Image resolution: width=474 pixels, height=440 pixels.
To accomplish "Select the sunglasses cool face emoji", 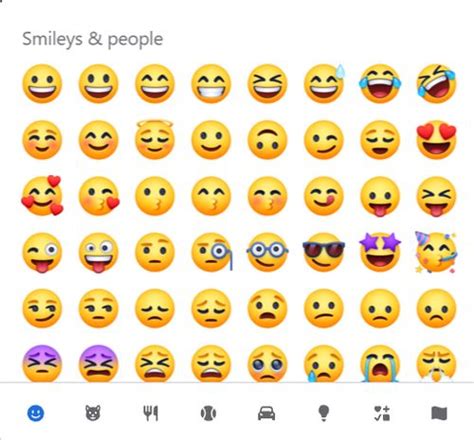I will 324,252.
